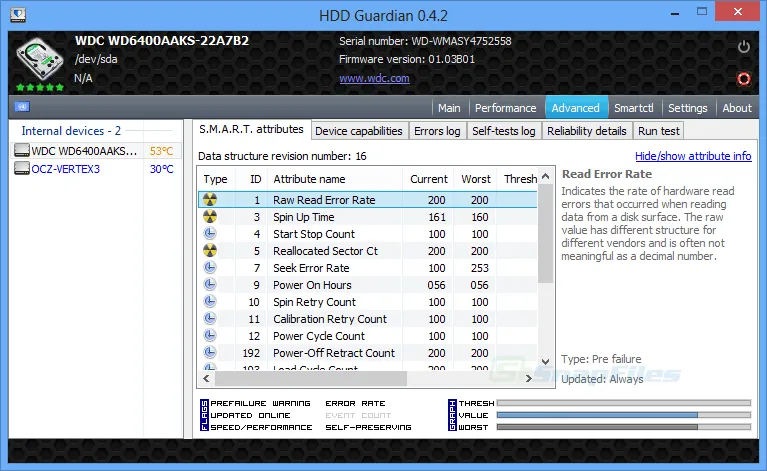This screenshot has width=767, height=471.
Task: Open the www.wdc.com link
Action: [375, 78]
